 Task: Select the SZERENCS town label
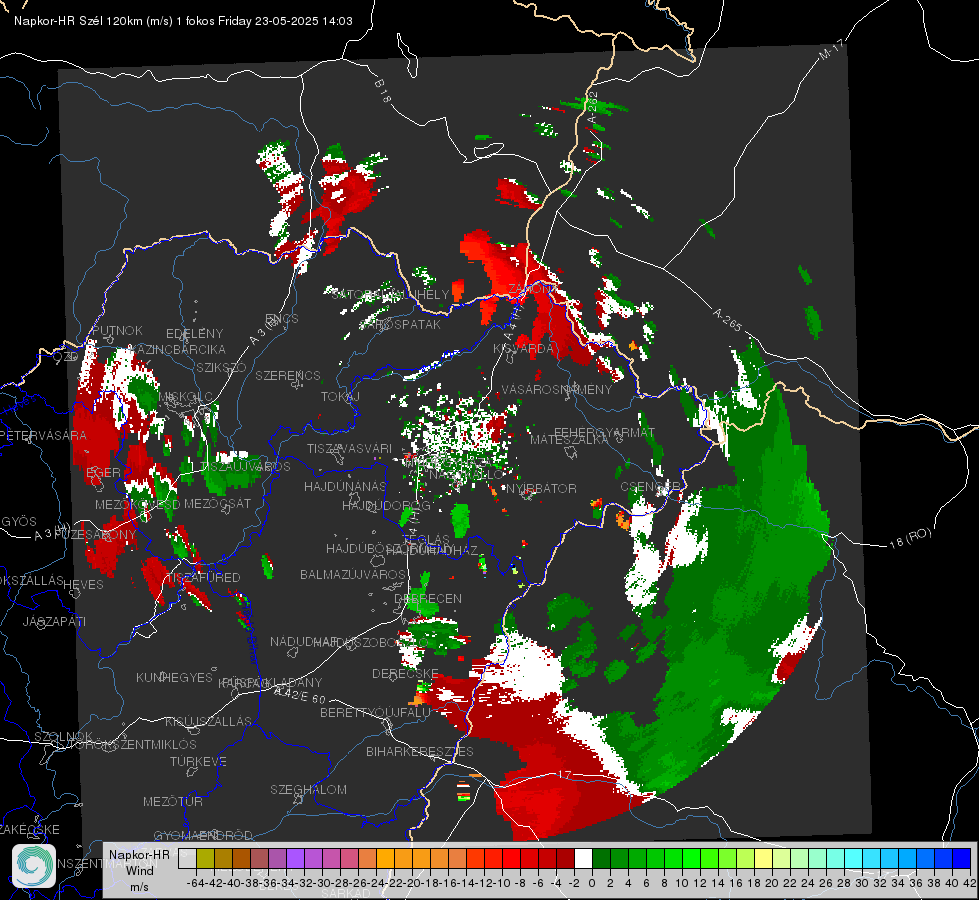click(288, 375)
